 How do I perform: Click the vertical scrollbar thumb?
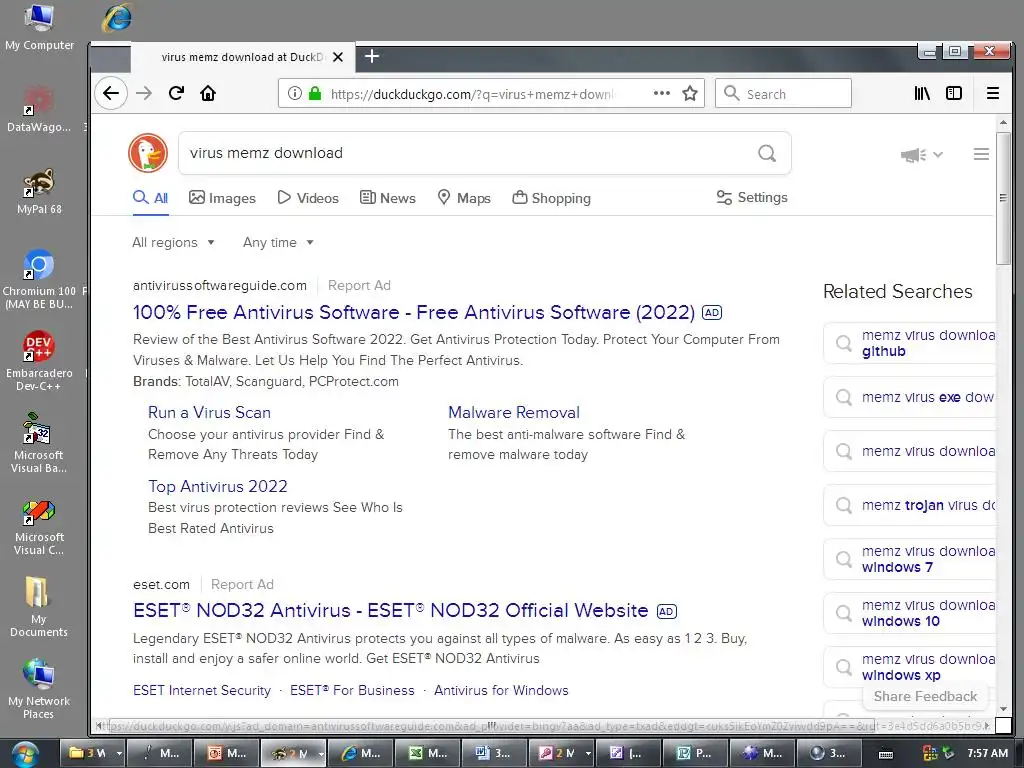[1003, 198]
